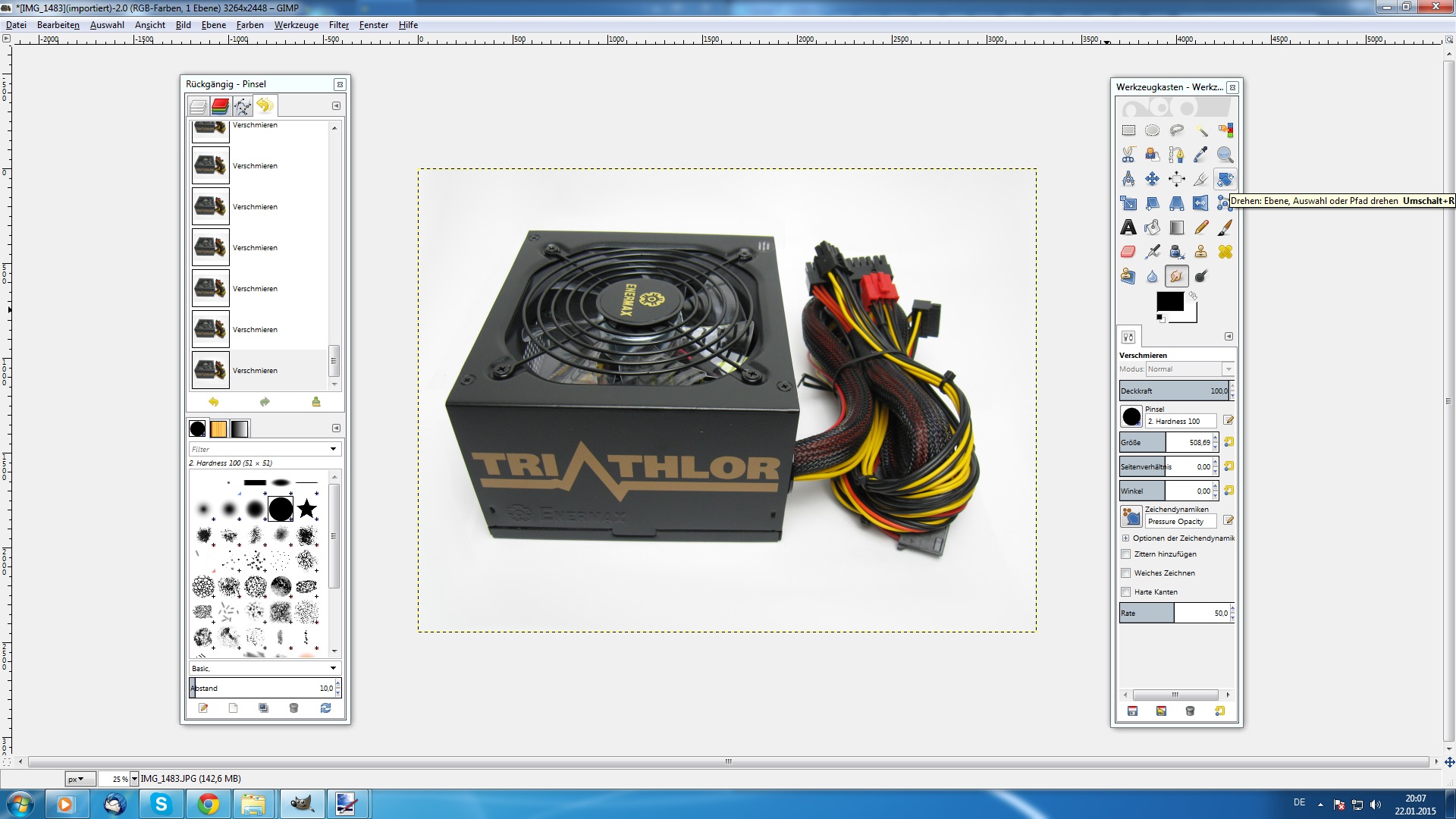Image resolution: width=1456 pixels, height=819 pixels.
Task: Expand Optionen der Zeichendynamik section
Action: [x=1125, y=538]
